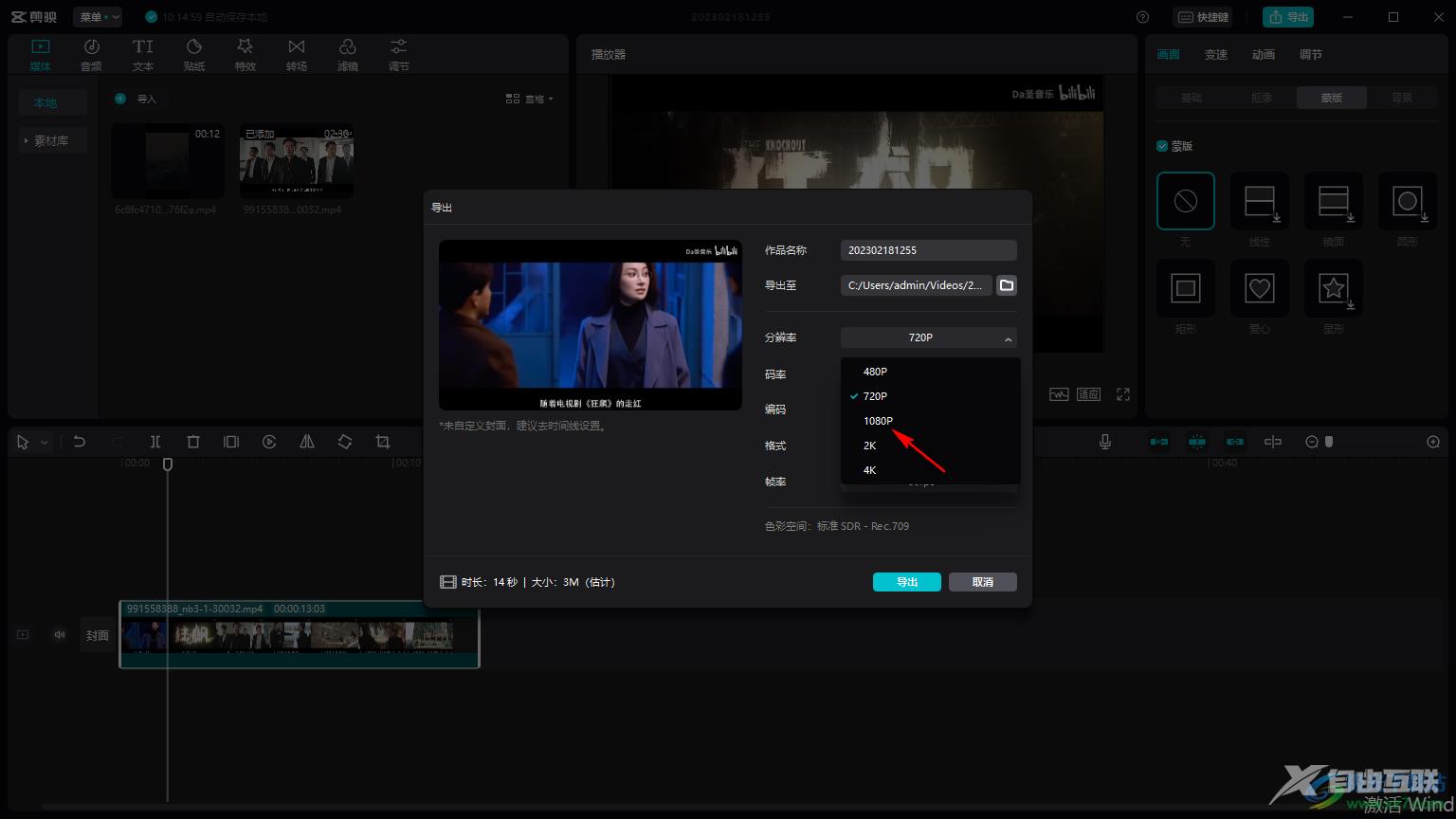The width and height of the screenshot is (1456, 819).
Task: Click the timeline zoom slider handle
Action: tap(1329, 442)
